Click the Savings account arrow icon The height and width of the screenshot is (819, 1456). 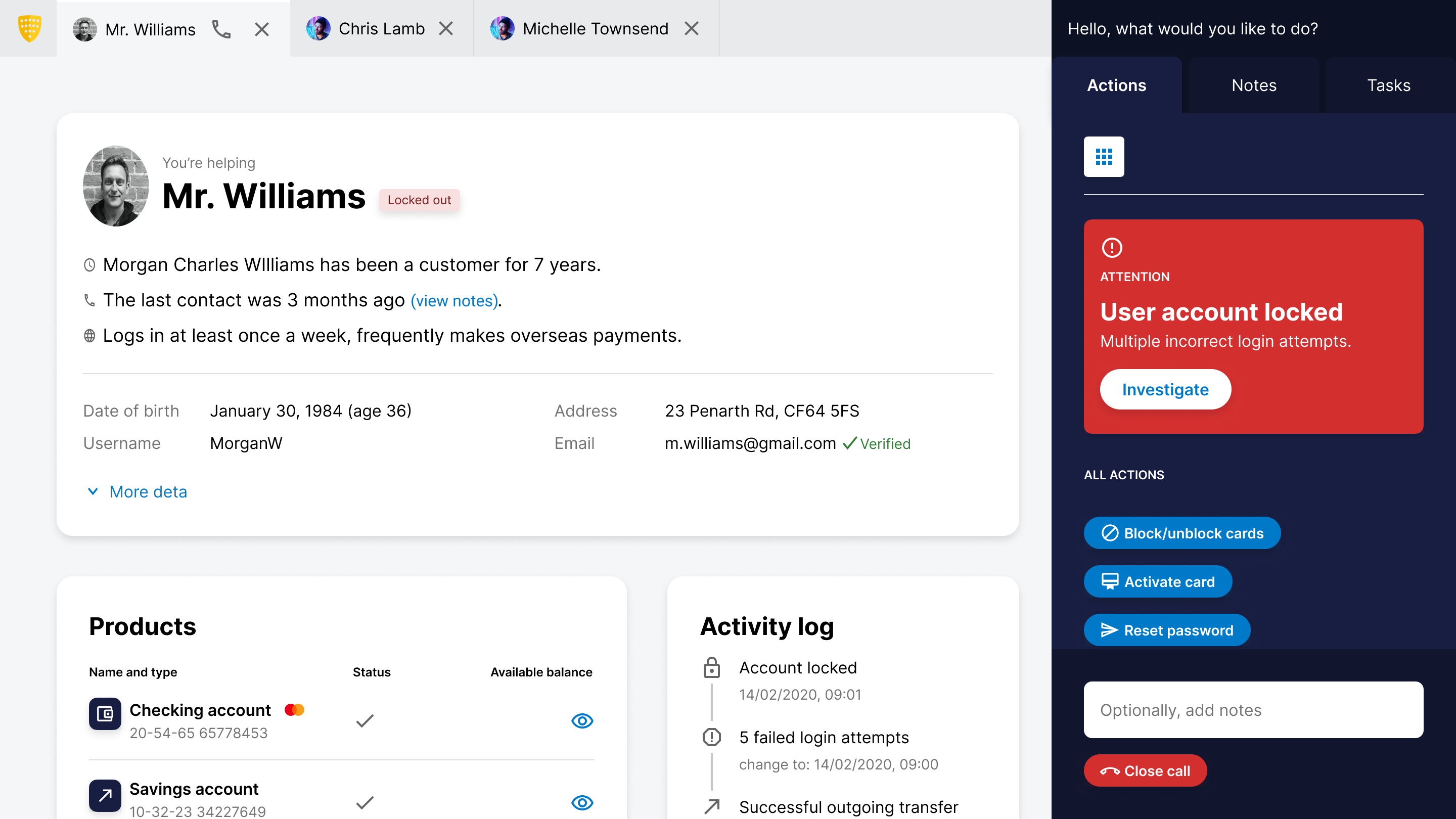coord(105,795)
